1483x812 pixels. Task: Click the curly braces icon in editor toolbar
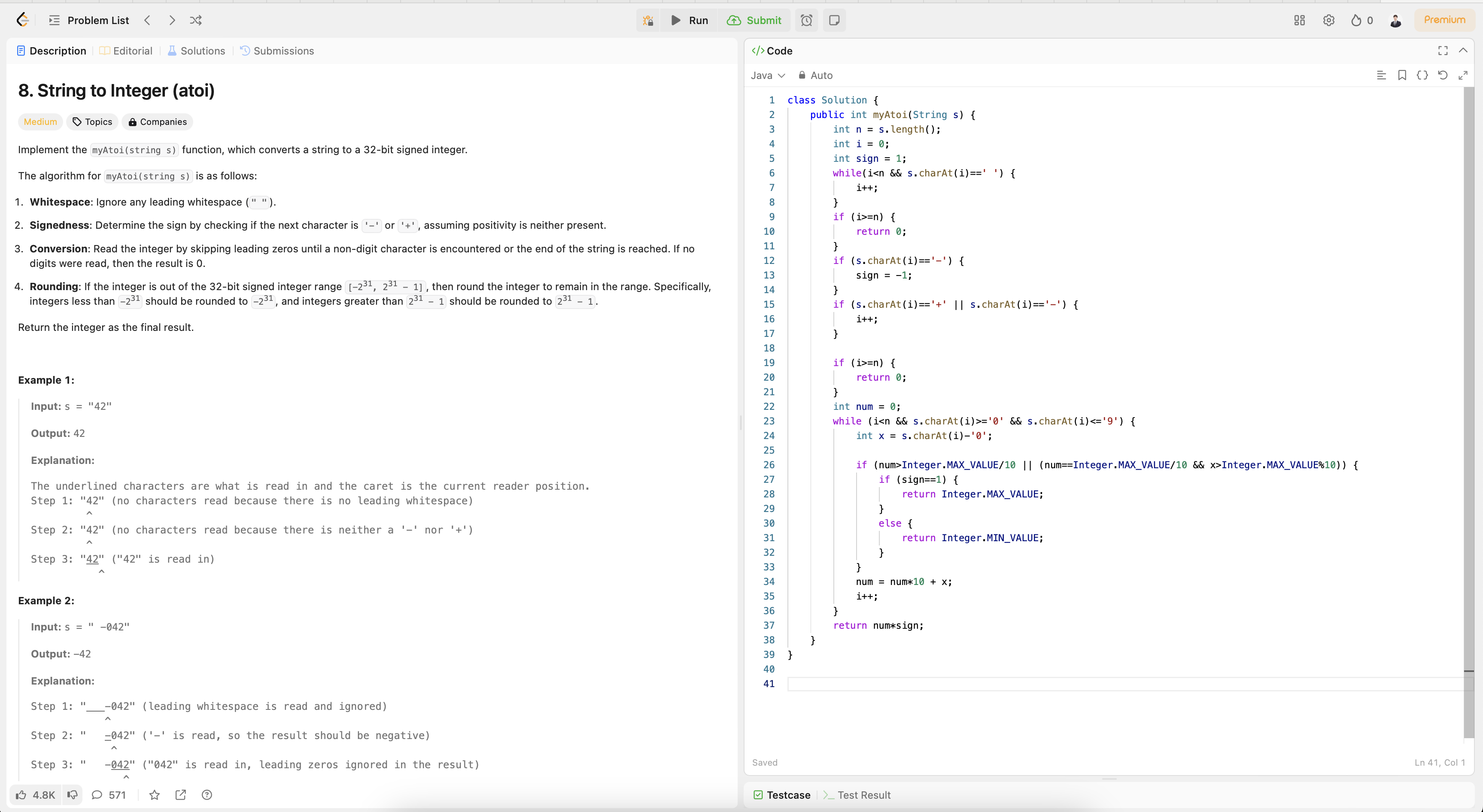(1422, 76)
